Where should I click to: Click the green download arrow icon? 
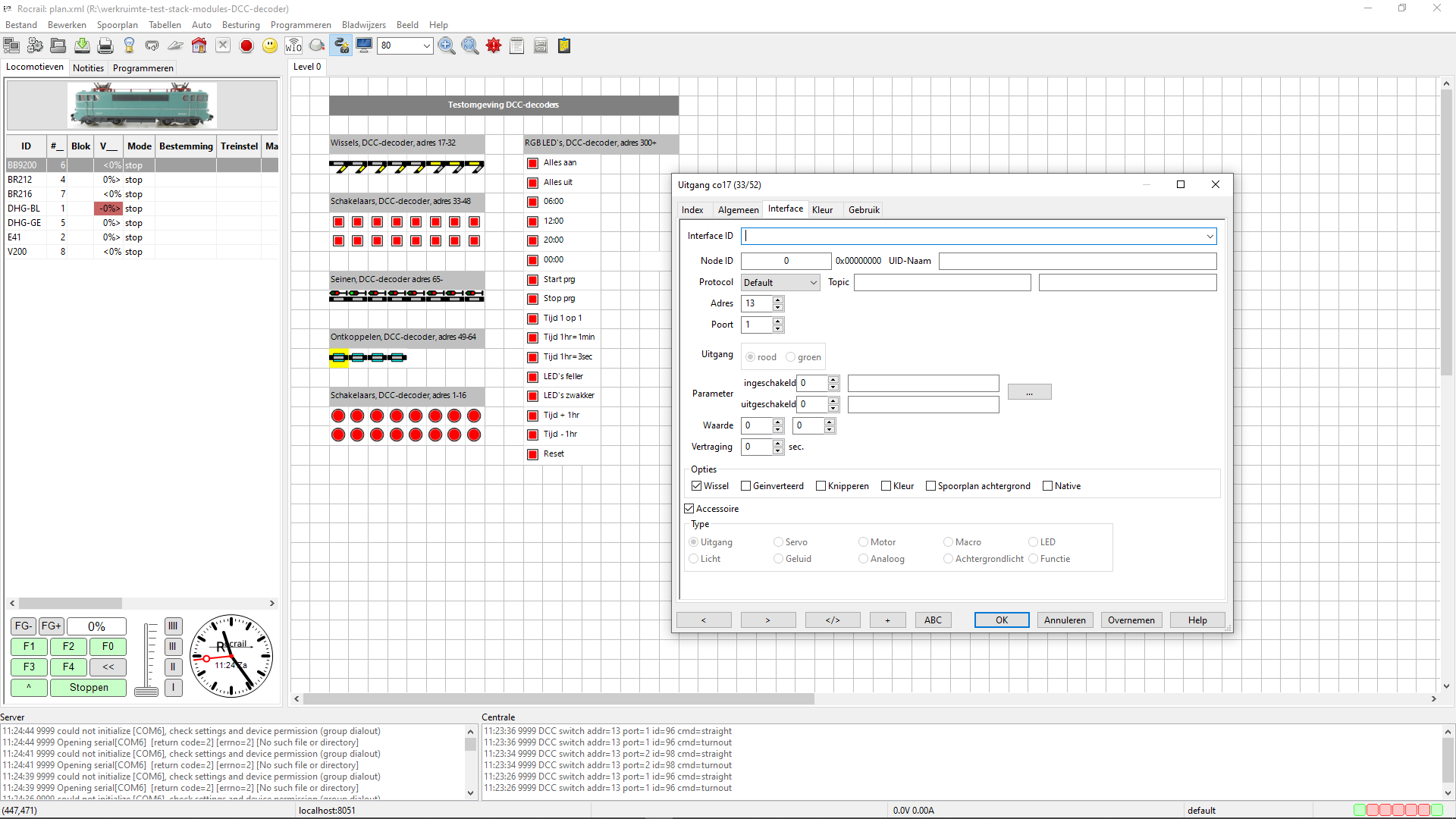(x=82, y=46)
